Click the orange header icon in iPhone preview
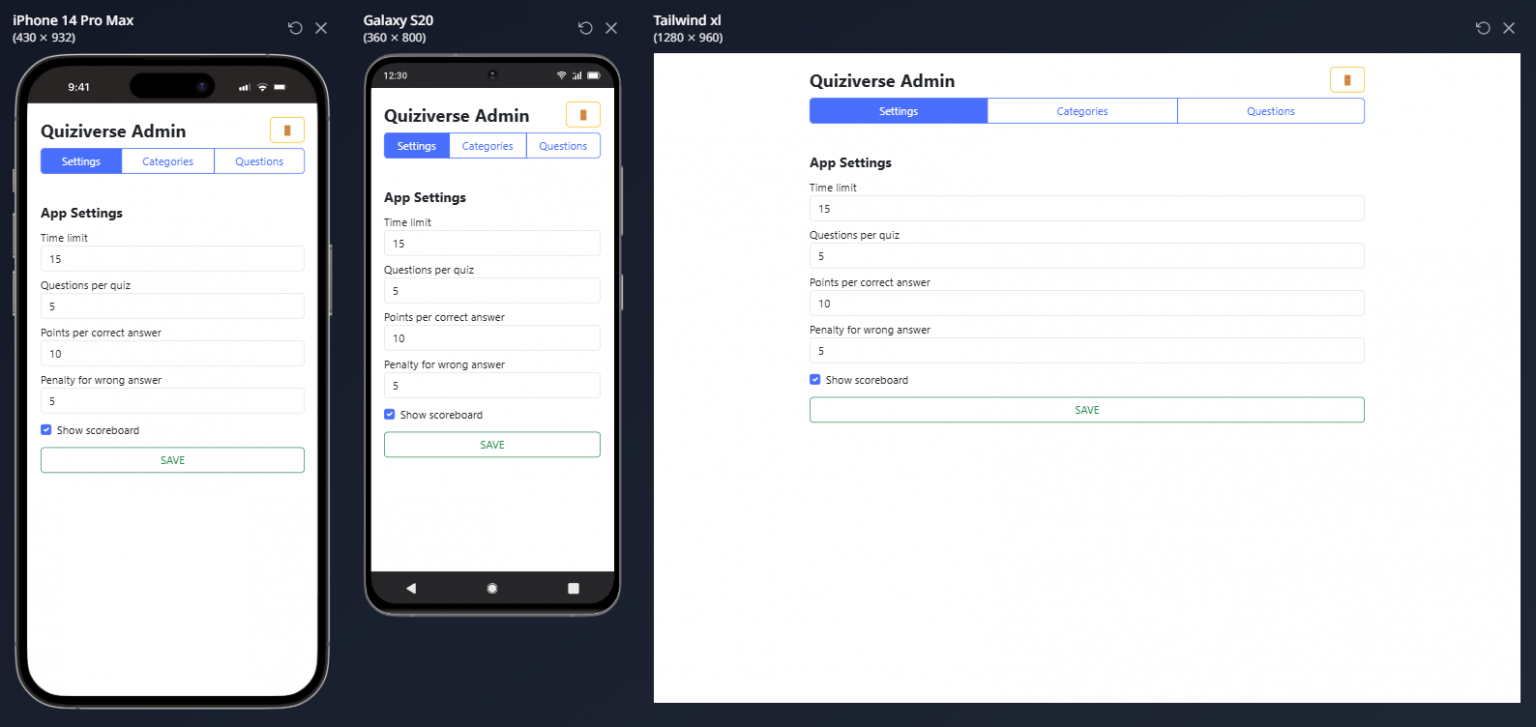Screen dimensions: 1536x727 287,129
